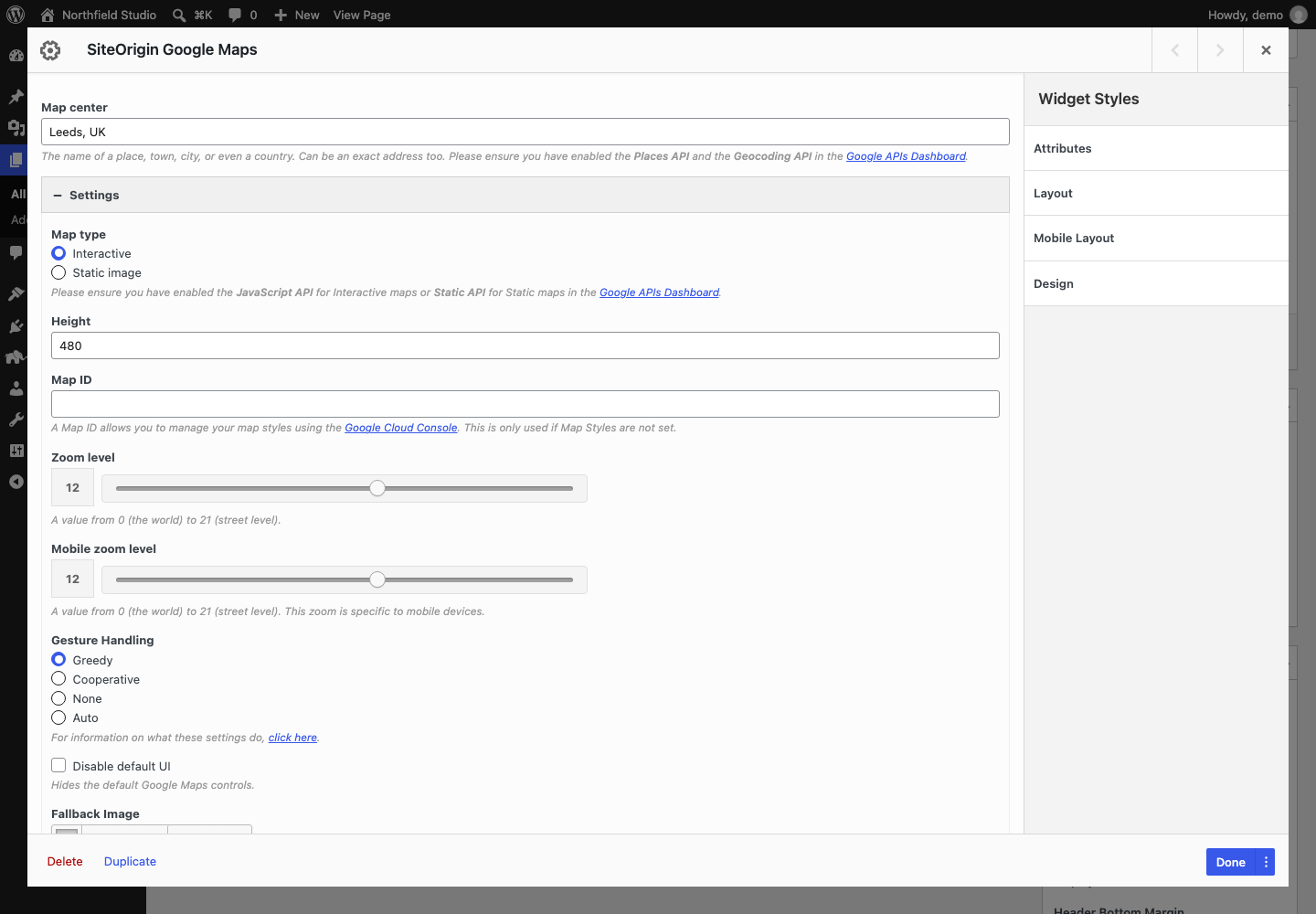Click the comments bubble in admin bar
The width and height of the screenshot is (1316, 914).
[235, 15]
